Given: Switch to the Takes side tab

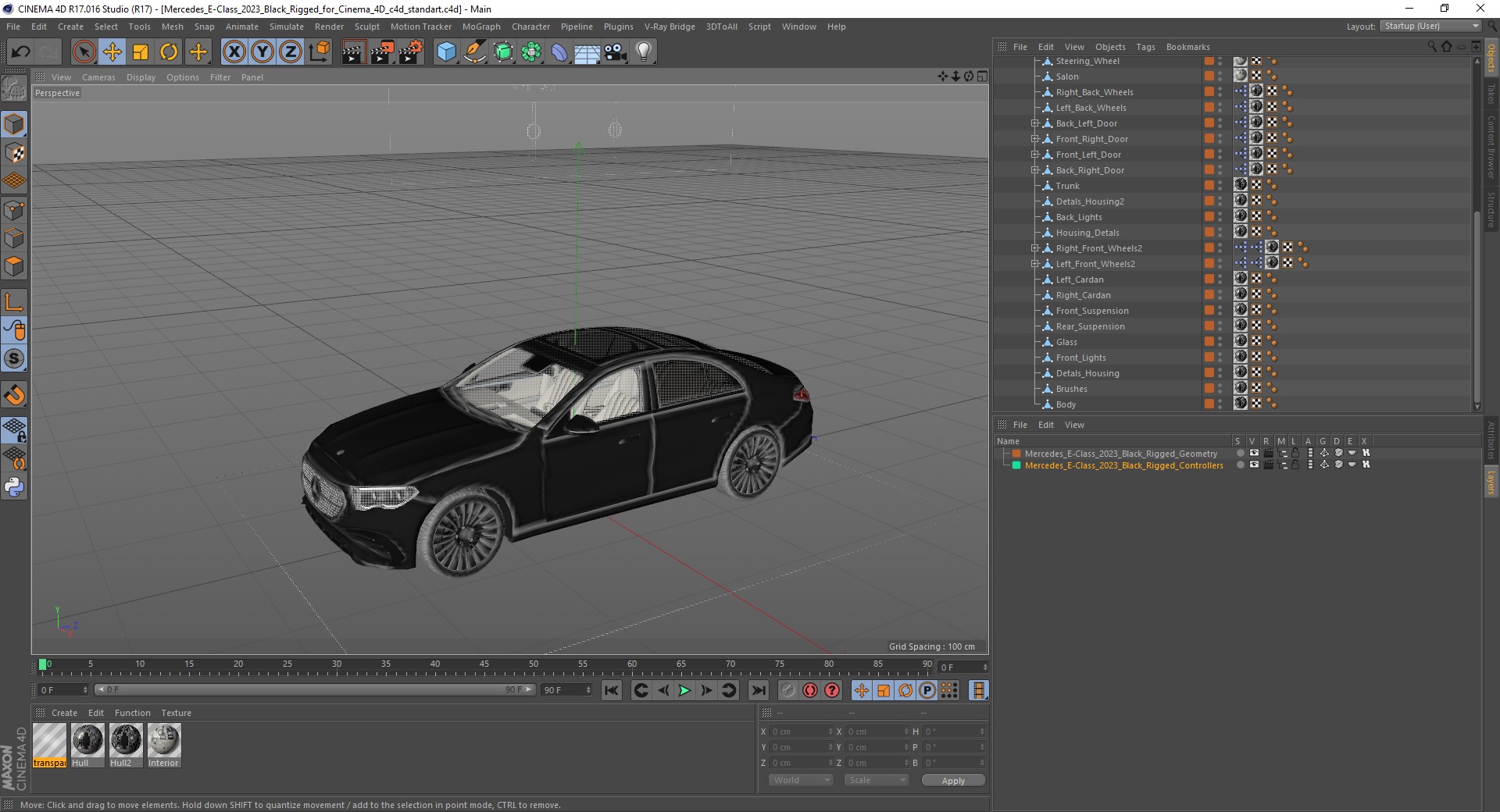Looking at the screenshot, I should (1491, 94).
